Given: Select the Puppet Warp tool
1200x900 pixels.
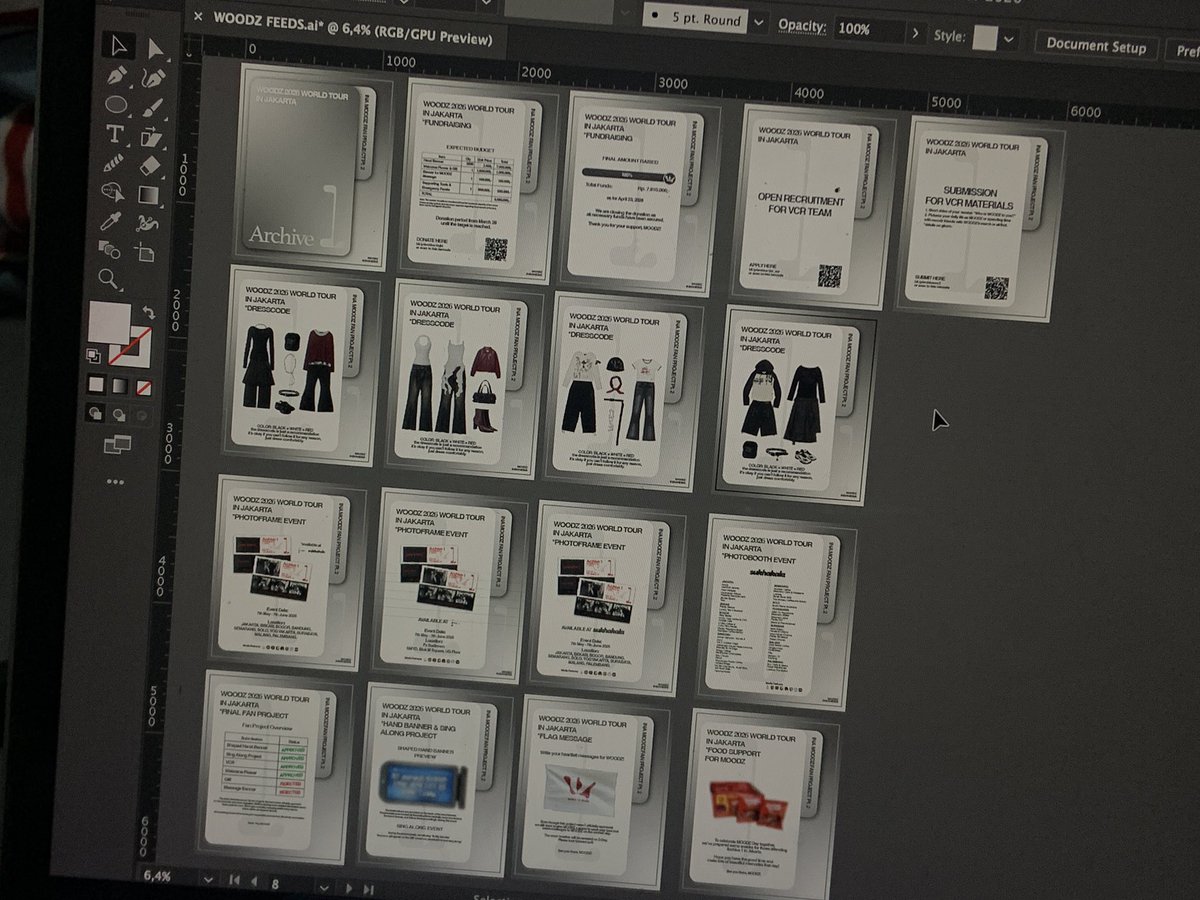Looking at the screenshot, I should (148, 222).
